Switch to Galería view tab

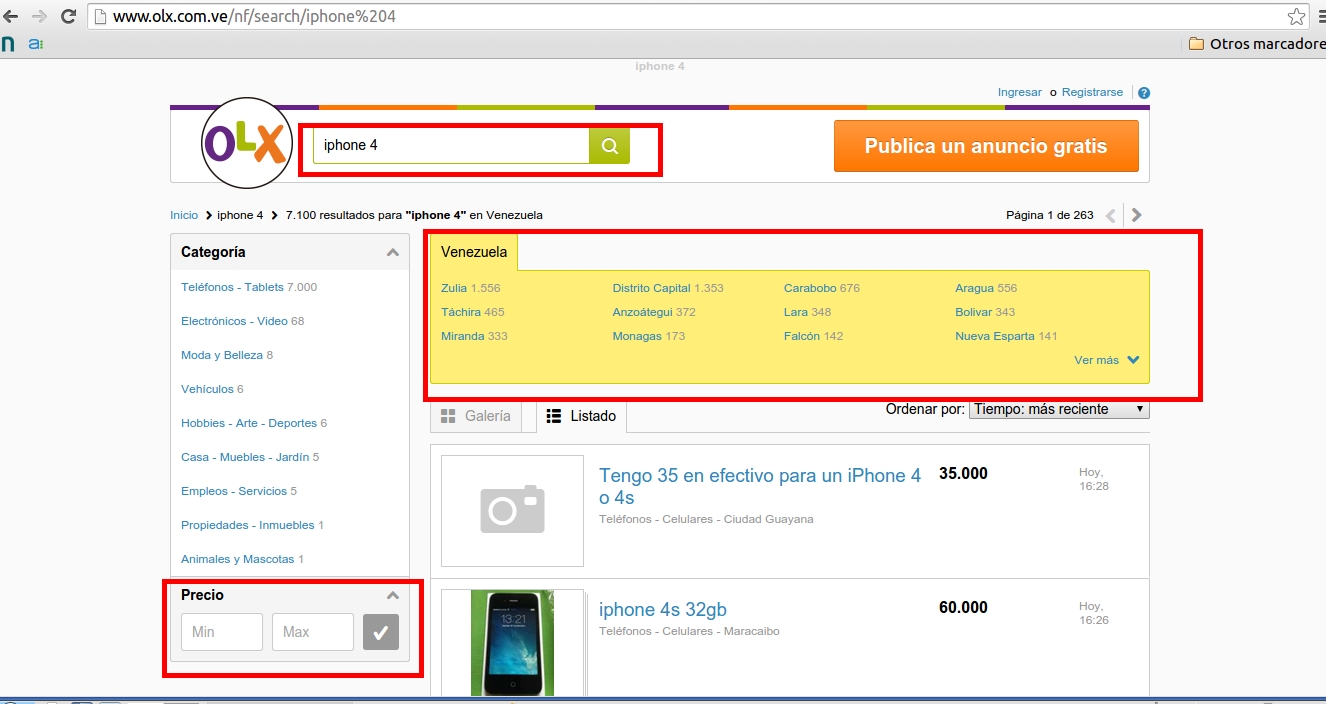(x=476, y=416)
